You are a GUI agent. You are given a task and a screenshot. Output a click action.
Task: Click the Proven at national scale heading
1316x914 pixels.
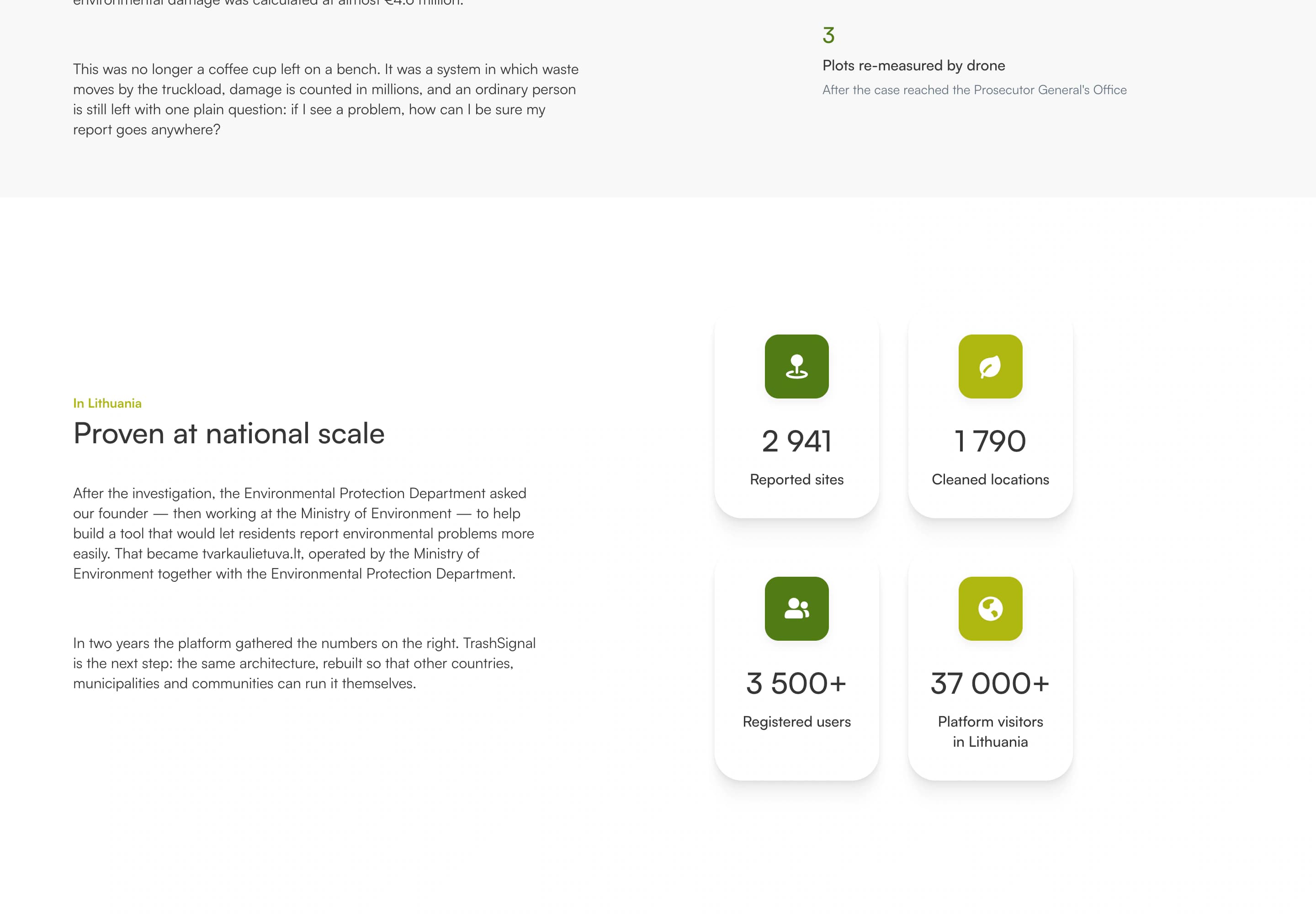(228, 434)
